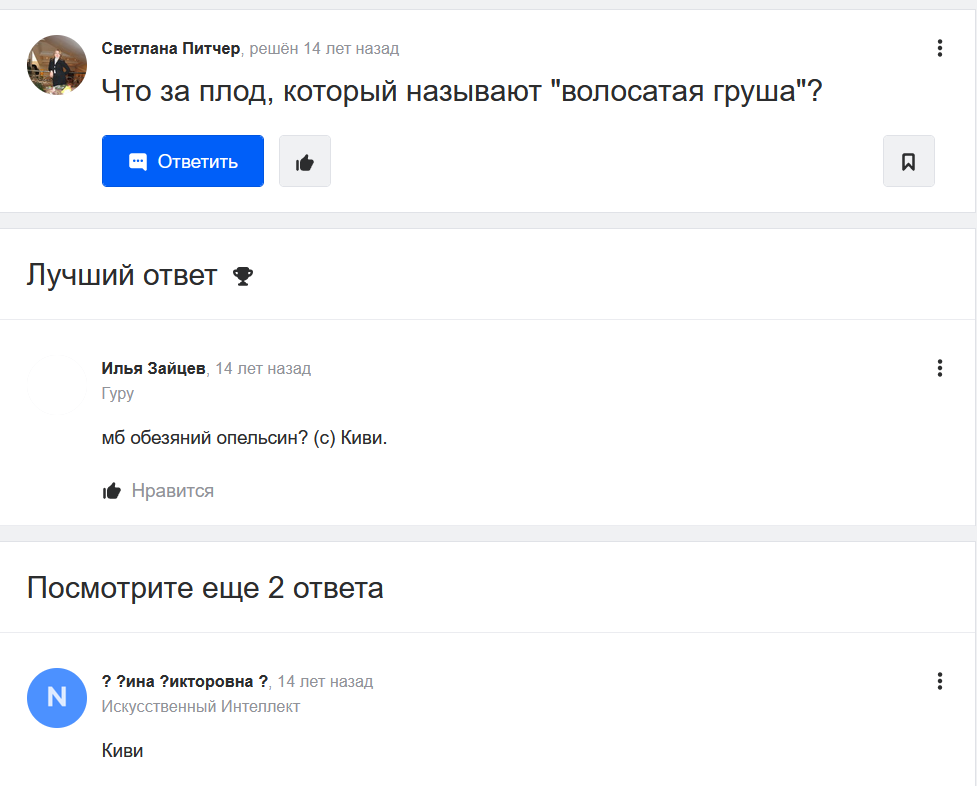Click the Нравится thumbs-up icon on the best answer
Viewport: 977px width, 786px height.
click(x=112, y=491)
